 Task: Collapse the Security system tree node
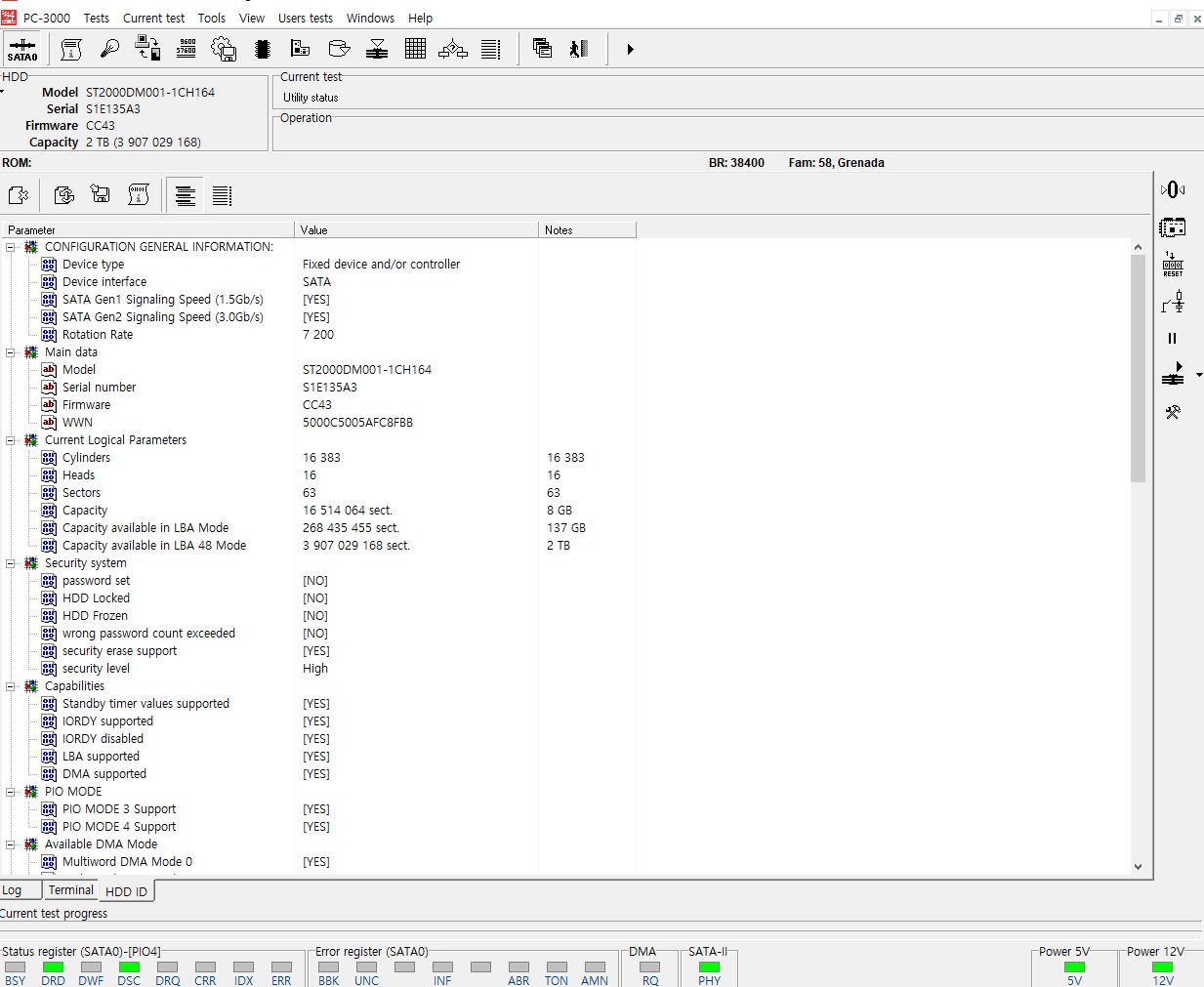tap(11, 563)
